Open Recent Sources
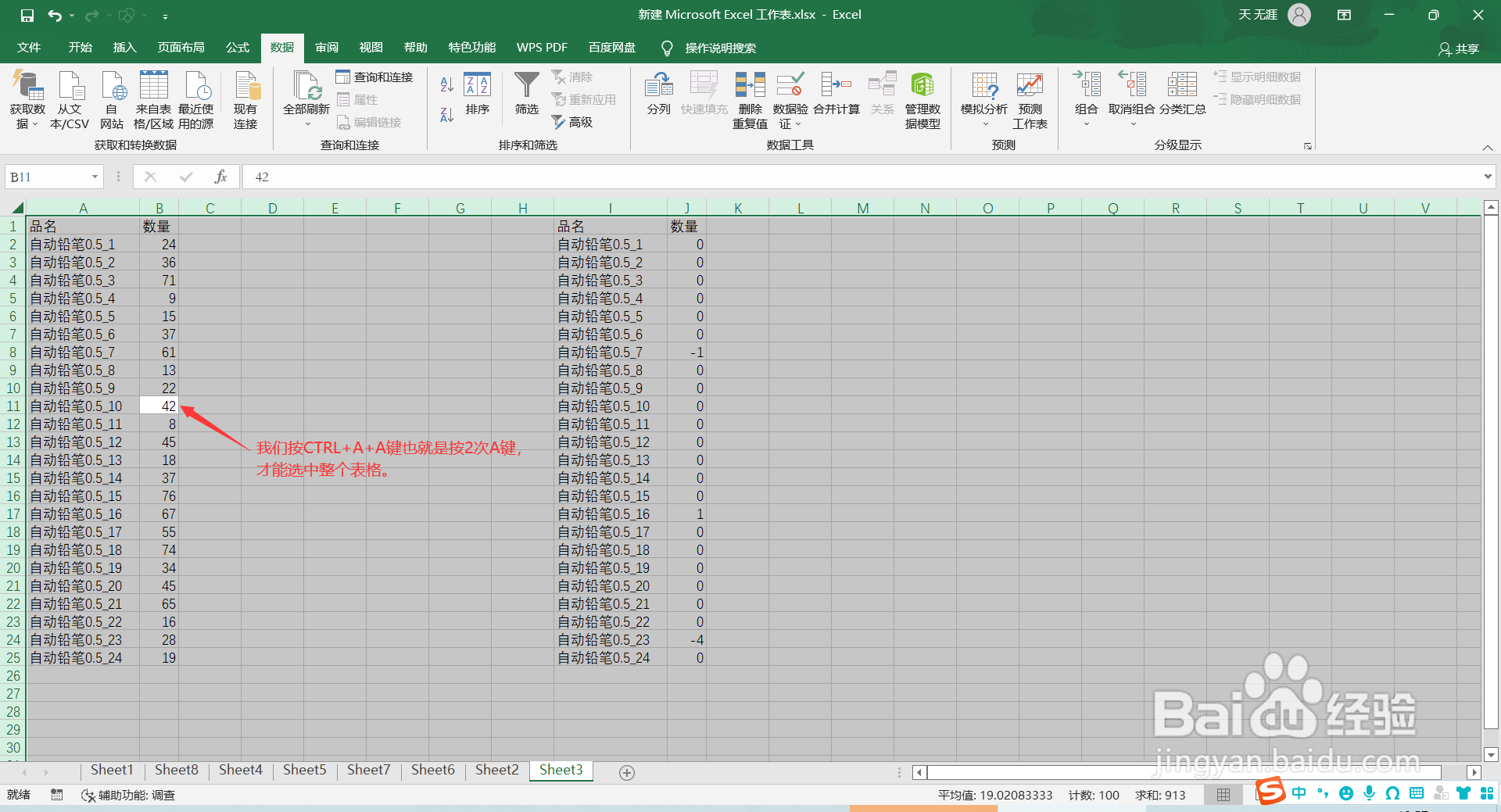 point(196,100)
